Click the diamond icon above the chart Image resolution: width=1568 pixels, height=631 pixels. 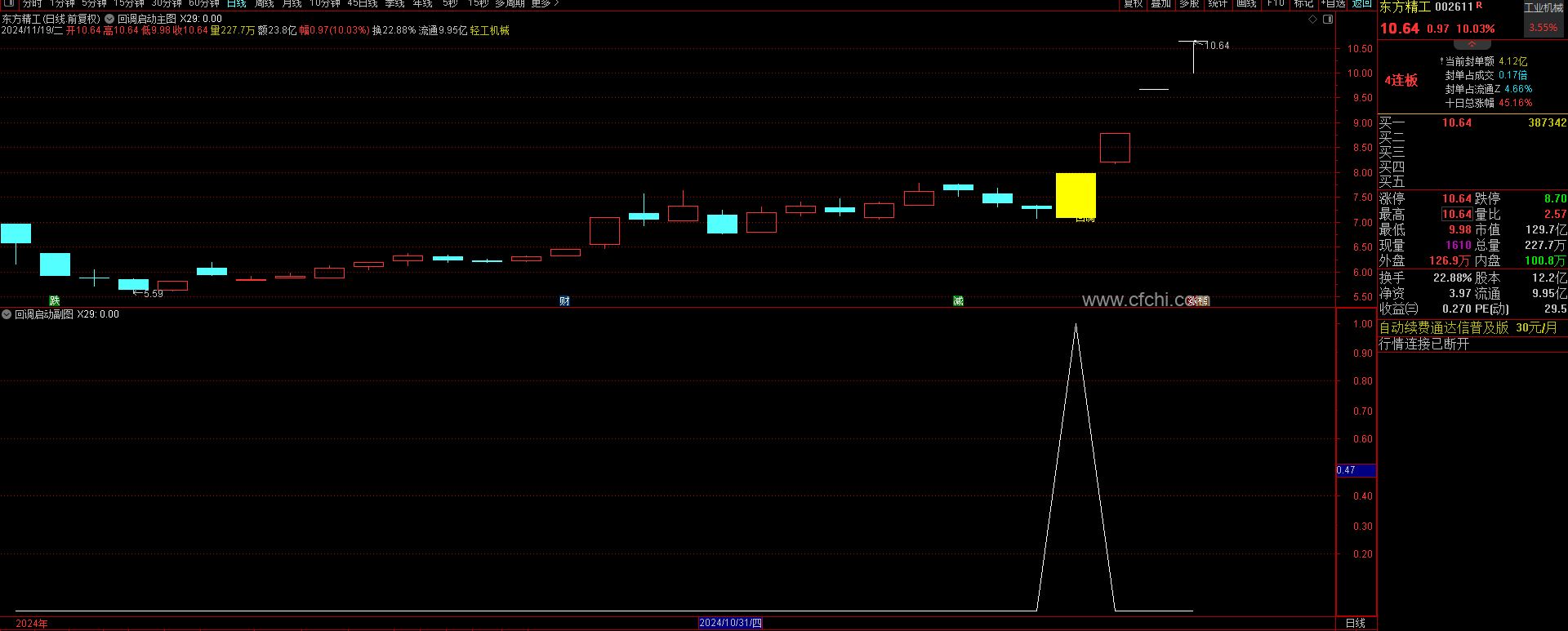click(x=1313, y=19)
